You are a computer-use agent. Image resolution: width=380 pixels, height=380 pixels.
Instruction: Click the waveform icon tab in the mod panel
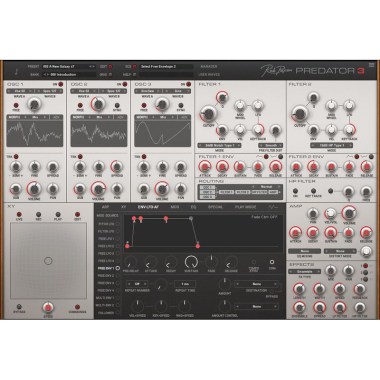[x=273, y=207]
